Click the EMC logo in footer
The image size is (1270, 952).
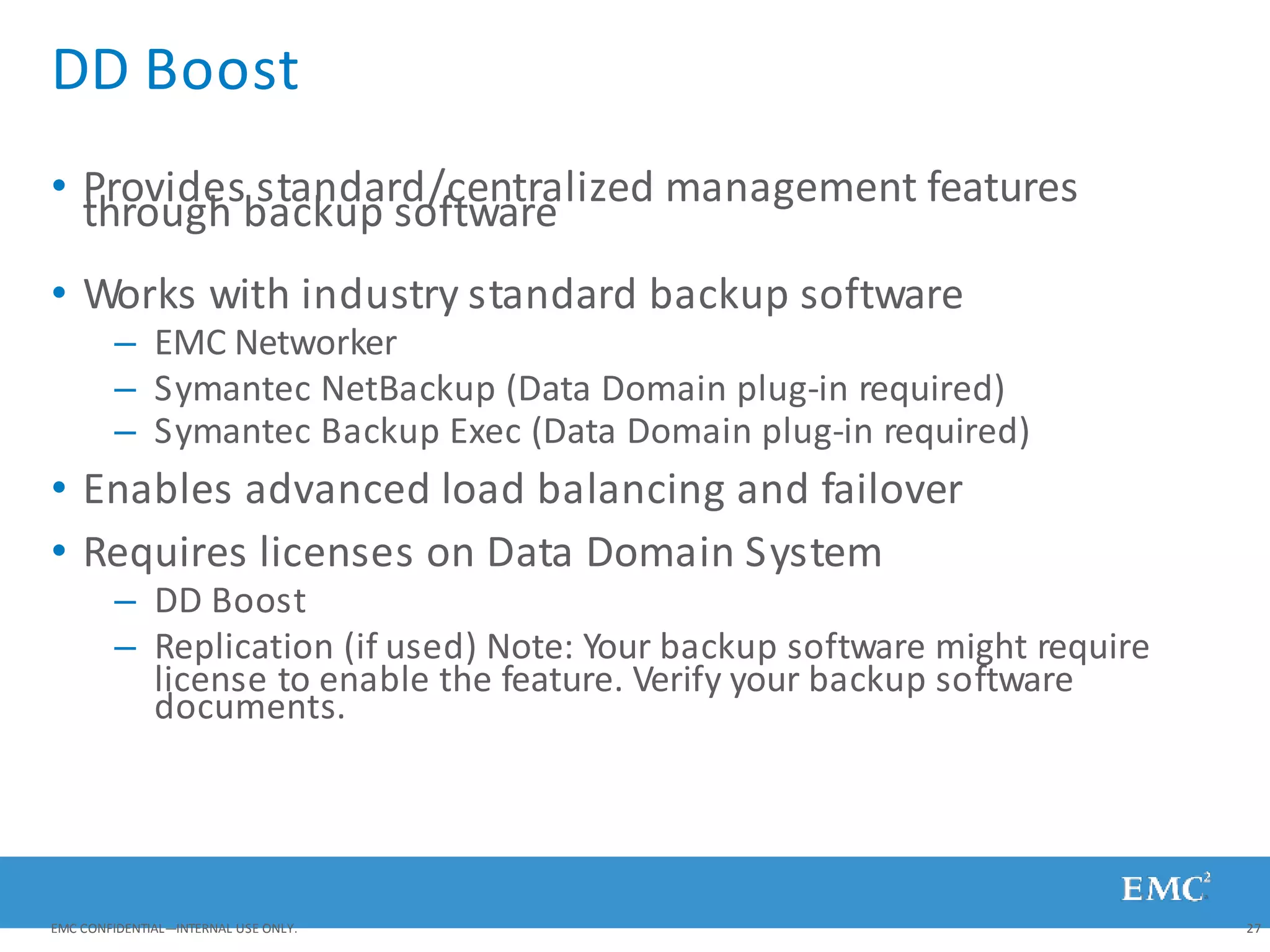pos(1166,888)
